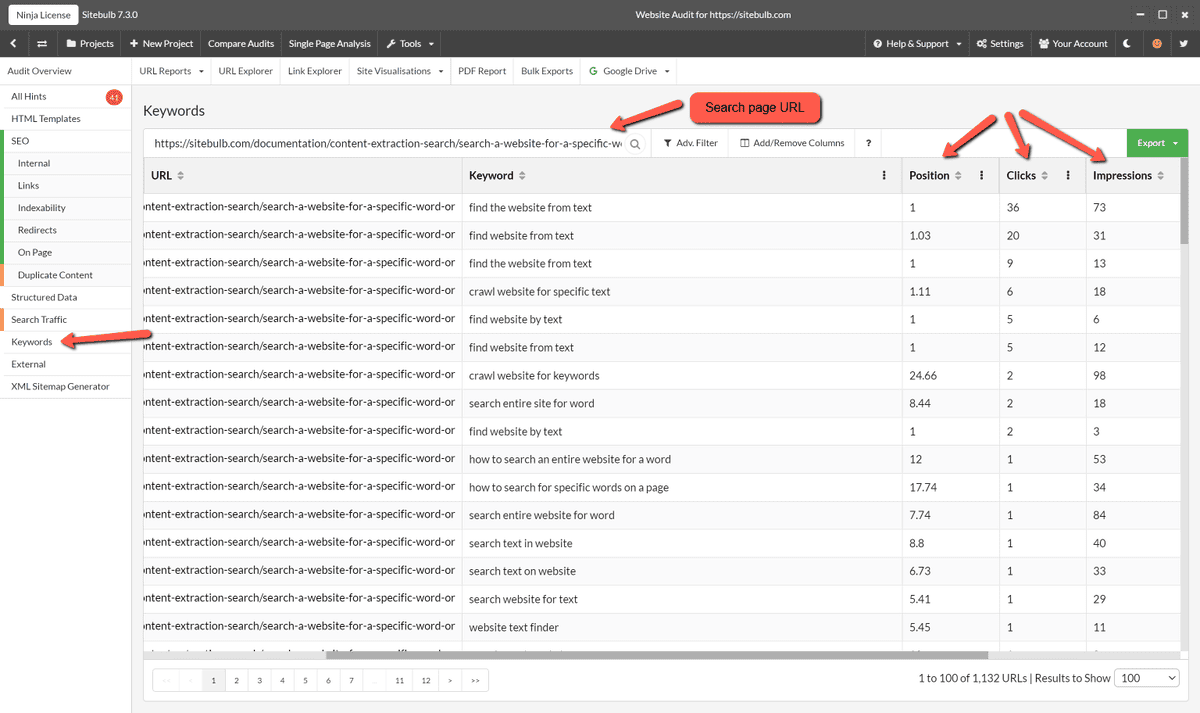Go back using the left chevron icon
The image size is (1200, 713).
[14, 44]
